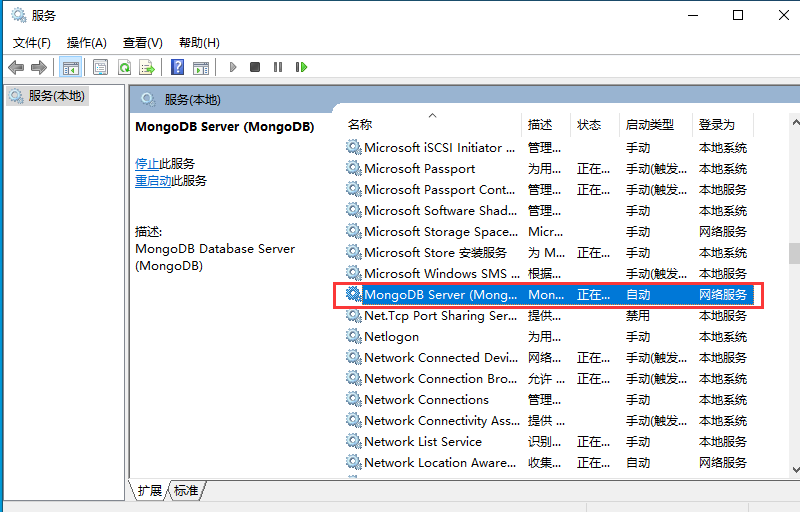Switch to the 标准 tab
The width and height of the screenshot is (800, 512).
point(186,490)
